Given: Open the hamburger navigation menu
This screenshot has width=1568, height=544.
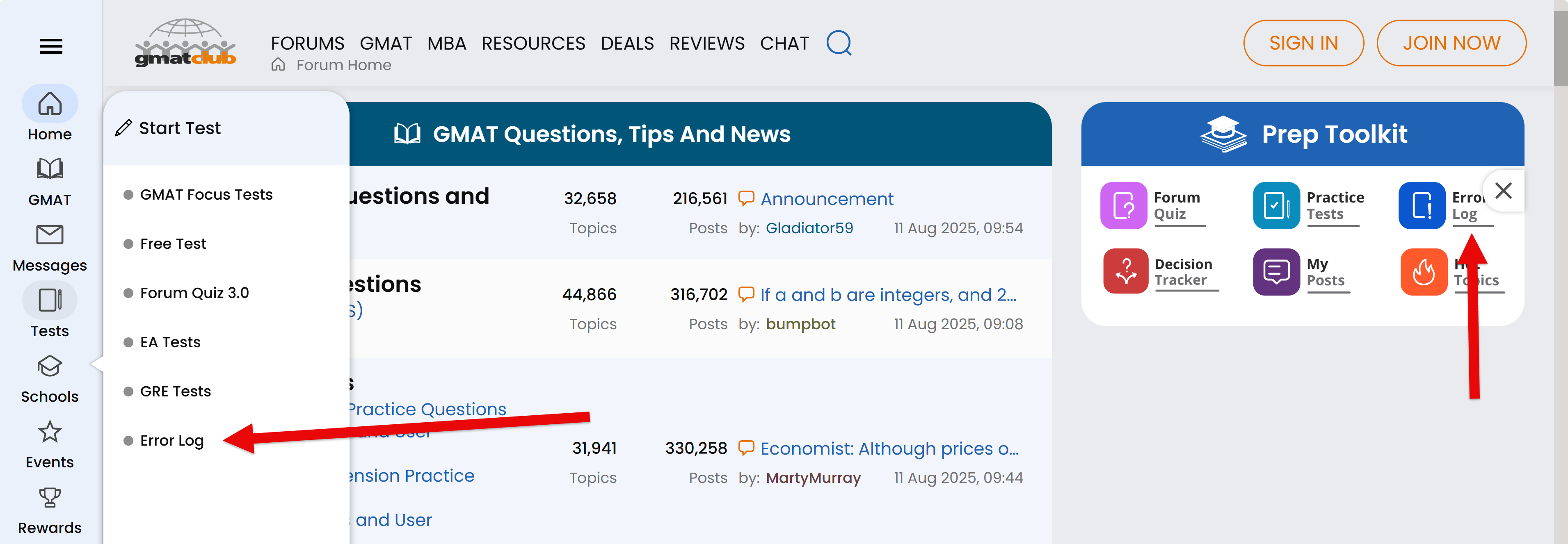Looking at the screenshot, I should point(50,46).
